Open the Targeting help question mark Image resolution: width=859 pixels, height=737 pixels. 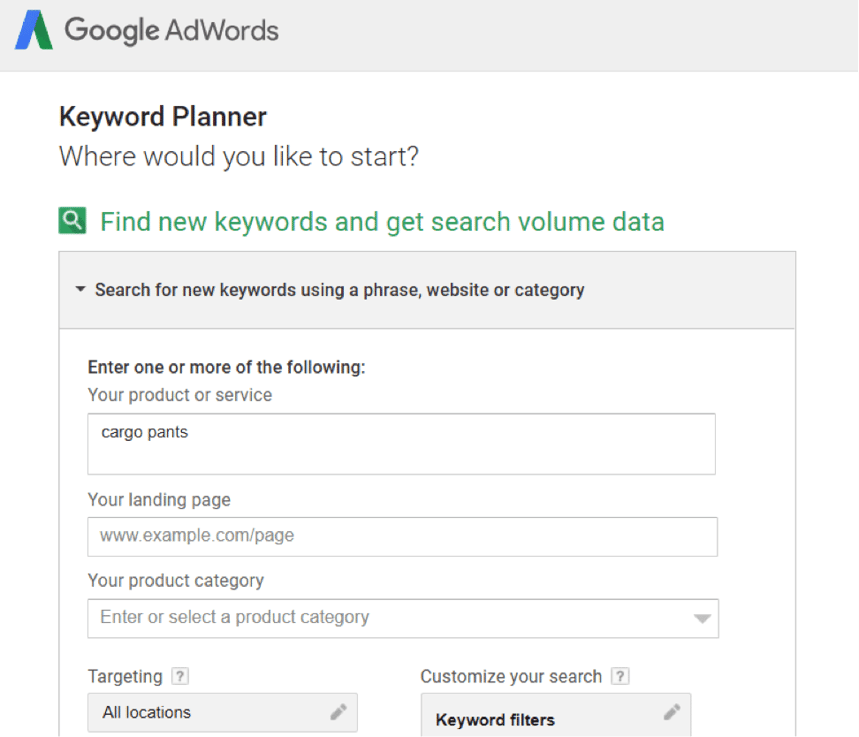tap(180, 676)
